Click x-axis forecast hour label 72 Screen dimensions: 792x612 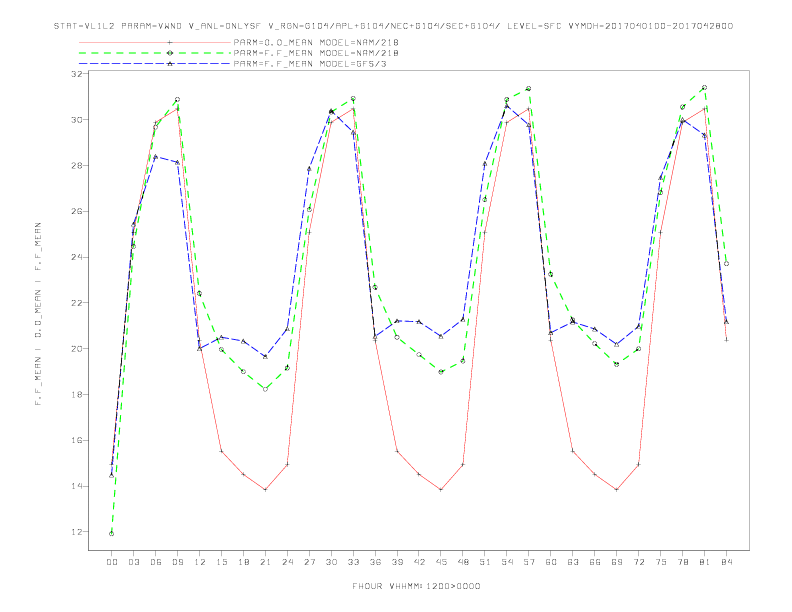pyautogui.click(x=638, y=562)
